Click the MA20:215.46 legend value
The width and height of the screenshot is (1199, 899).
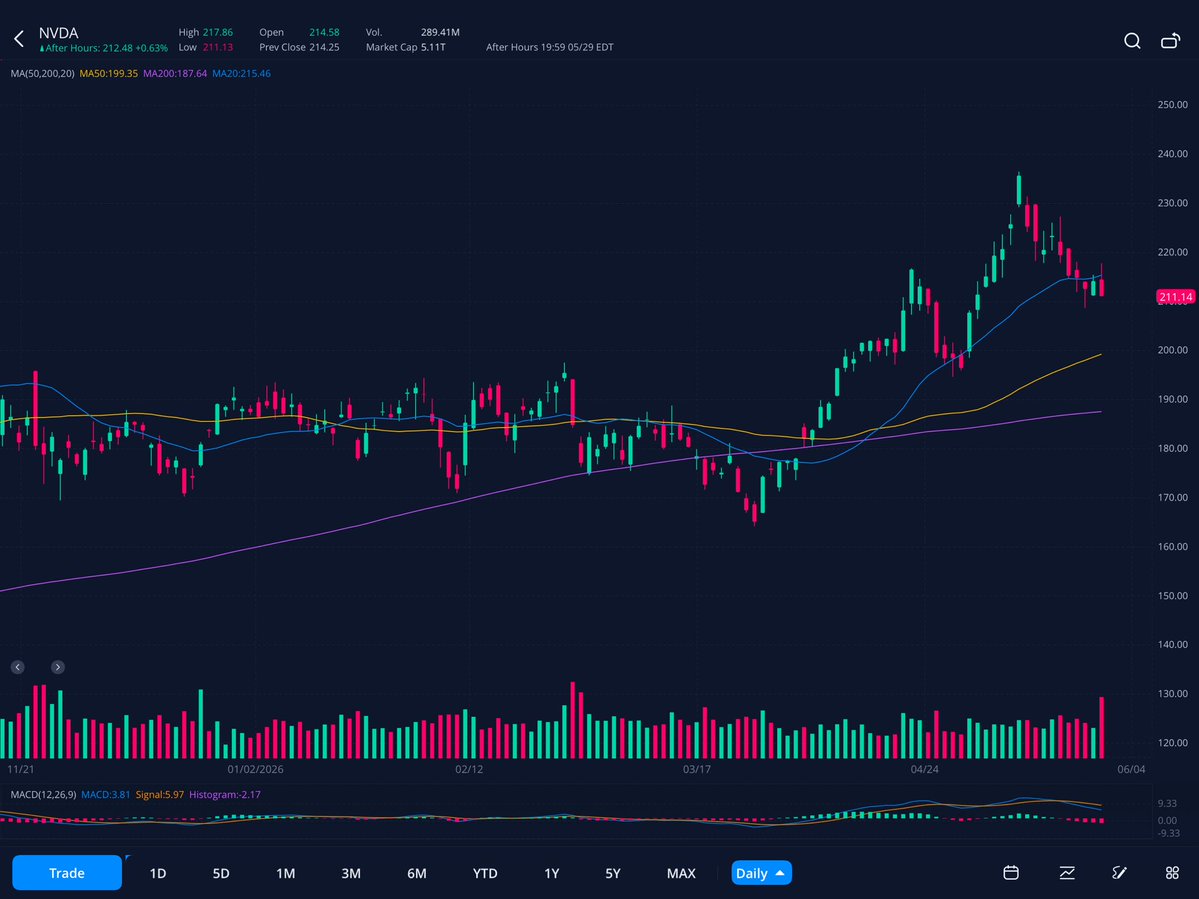[241, 73]
